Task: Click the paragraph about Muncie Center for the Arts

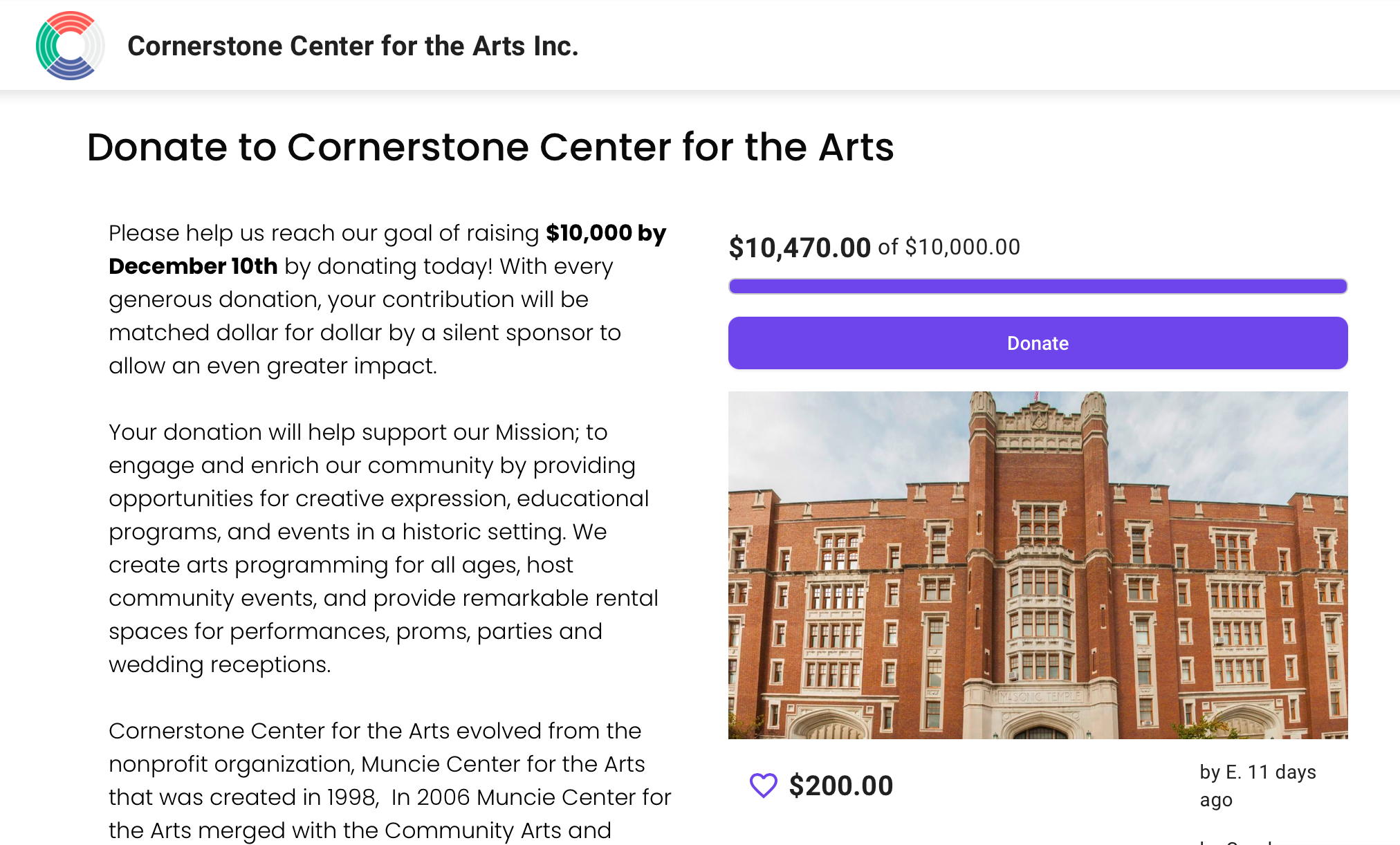Action: pos(390,781)
